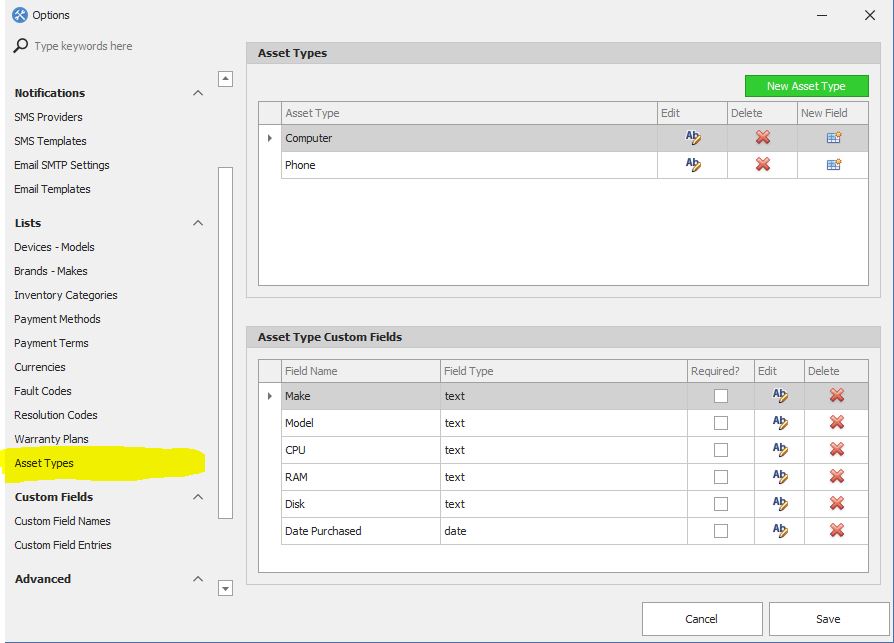Viewport: 894px width, 643px height.
Task: Edit the Date Purchased field
Action: pyautogui.click(x=779, y=531)
